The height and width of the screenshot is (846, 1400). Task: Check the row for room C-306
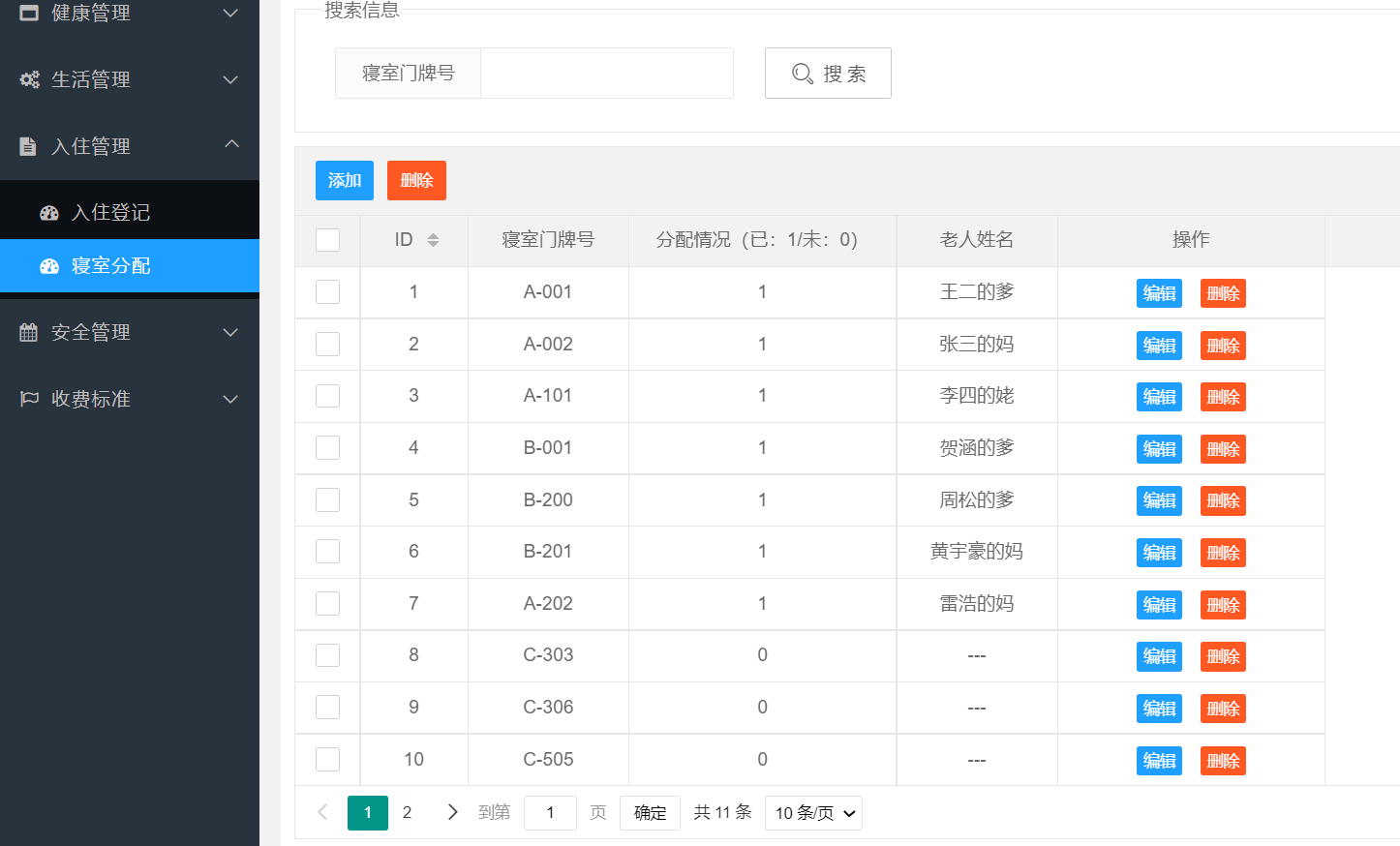[328, 708]
